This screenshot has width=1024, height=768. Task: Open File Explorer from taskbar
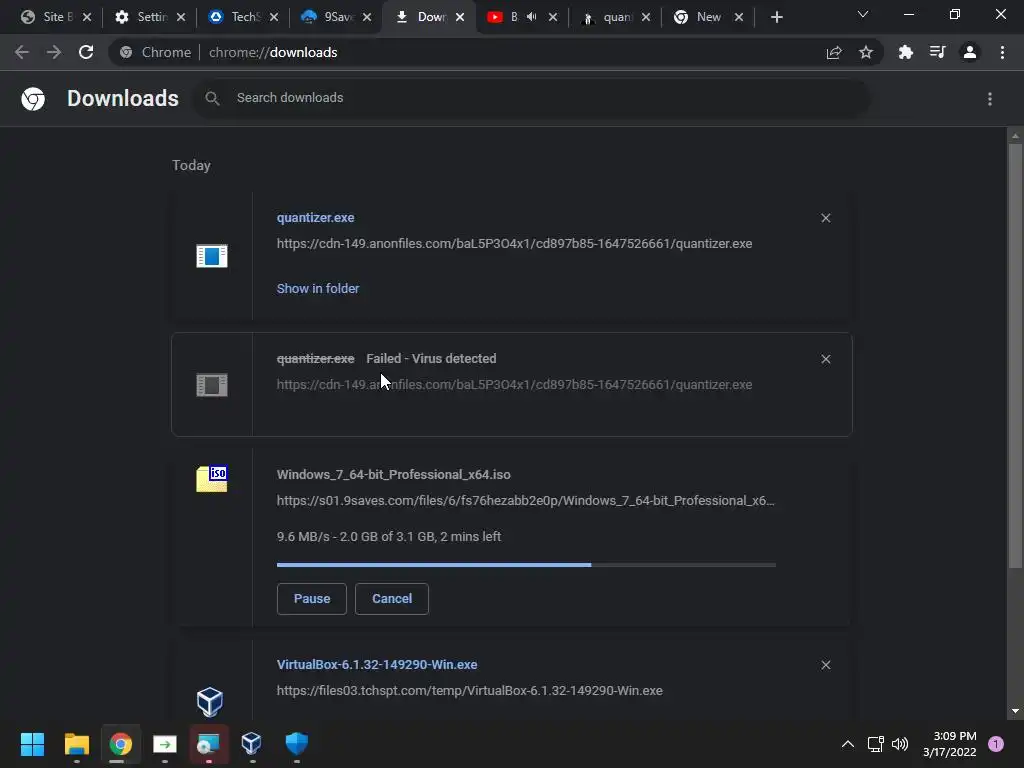pos(76,744)
